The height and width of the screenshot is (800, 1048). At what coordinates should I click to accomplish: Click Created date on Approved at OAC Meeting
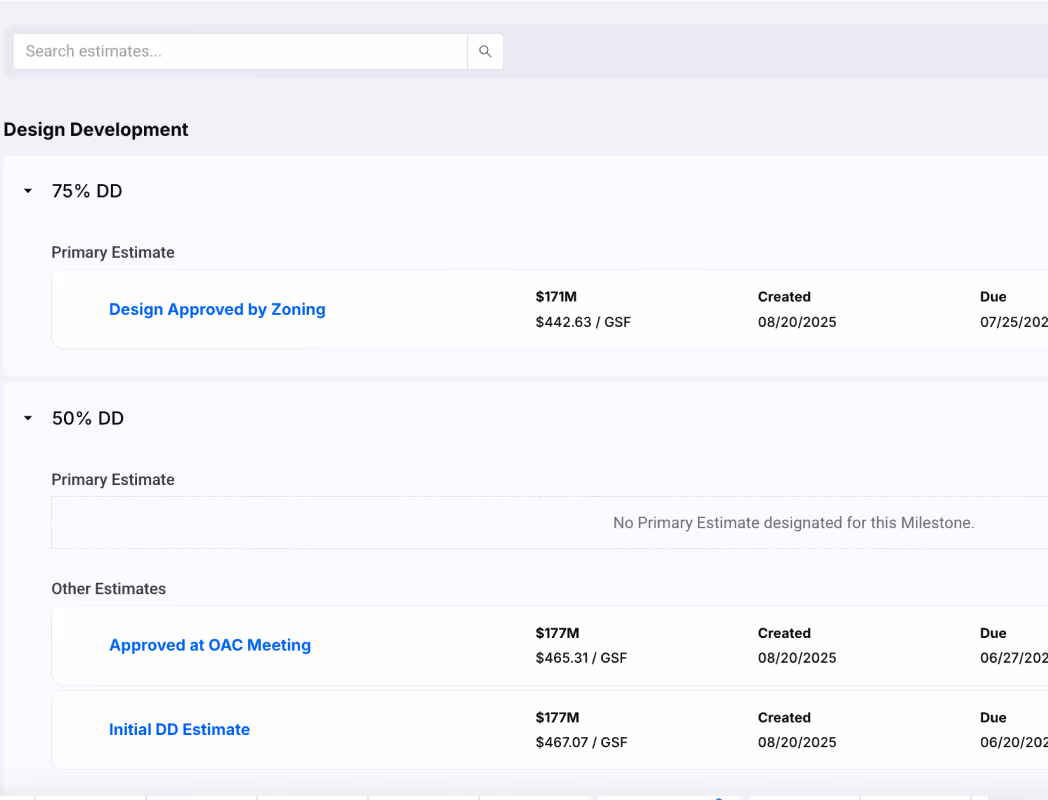[x=797, y=658]
